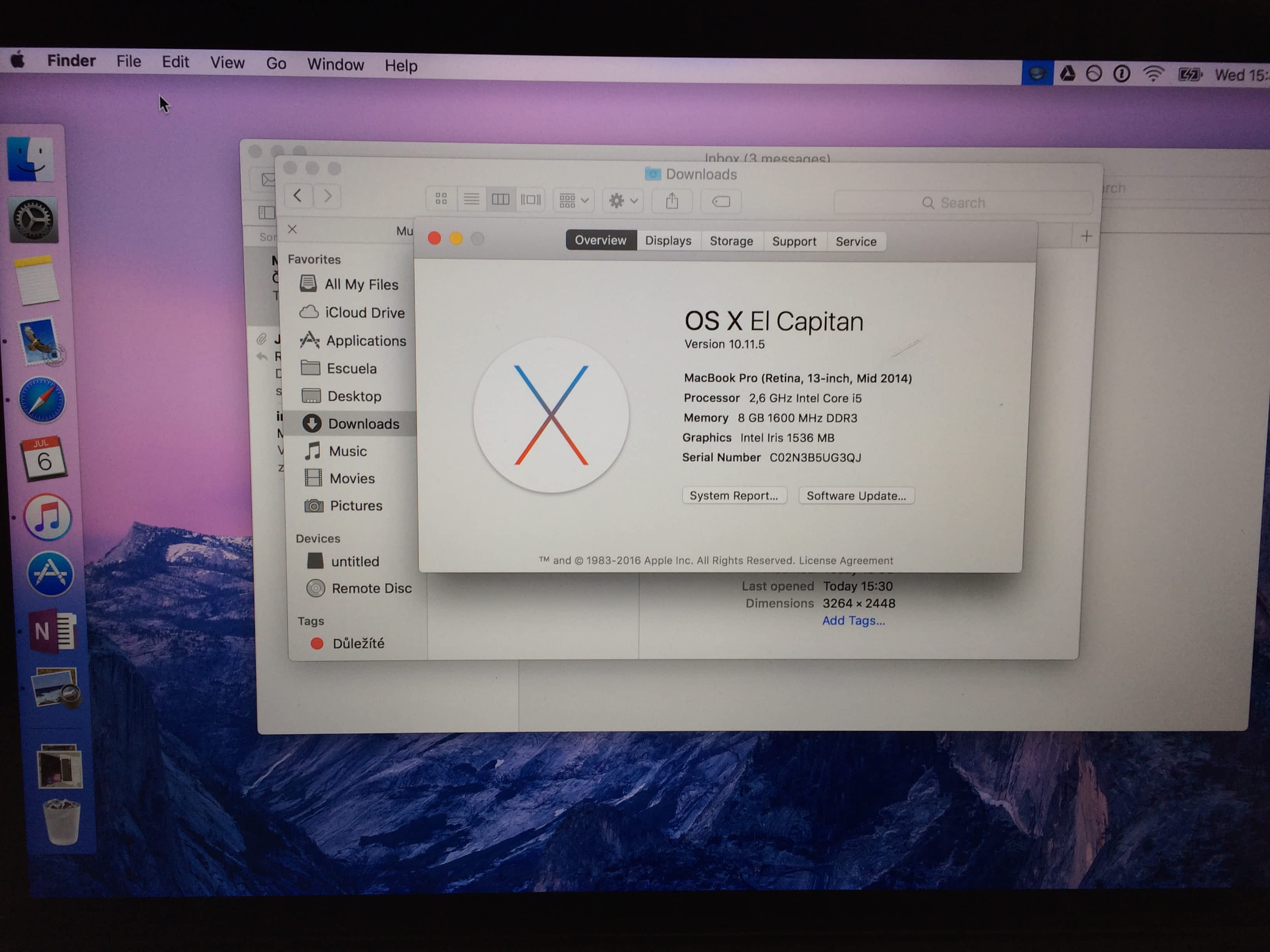Open Safari from the Dock
1270x952 pixels.
click(x=42, y=401)
